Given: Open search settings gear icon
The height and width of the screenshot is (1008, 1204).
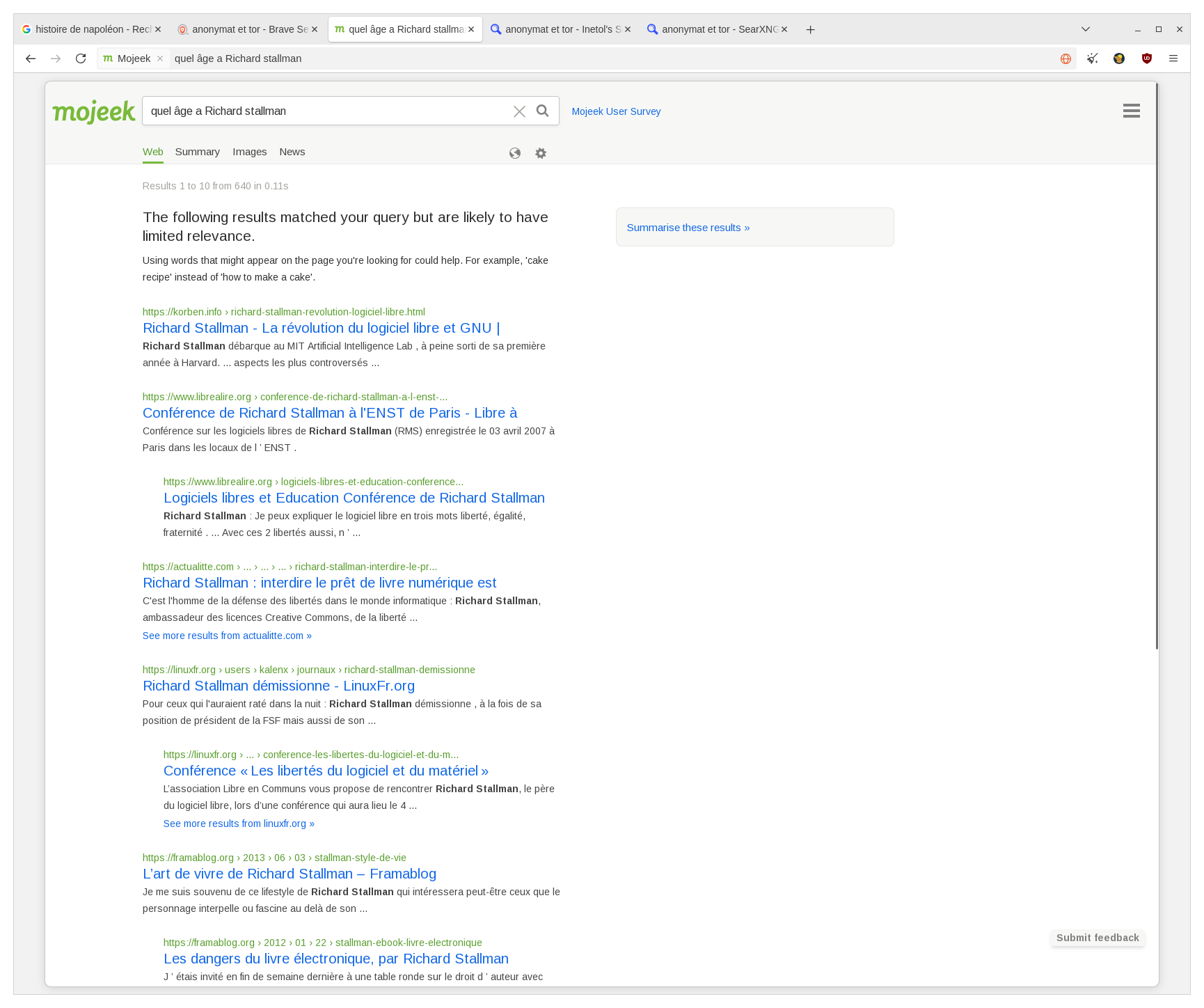Looking at the screenshot, I should point(541,153).
